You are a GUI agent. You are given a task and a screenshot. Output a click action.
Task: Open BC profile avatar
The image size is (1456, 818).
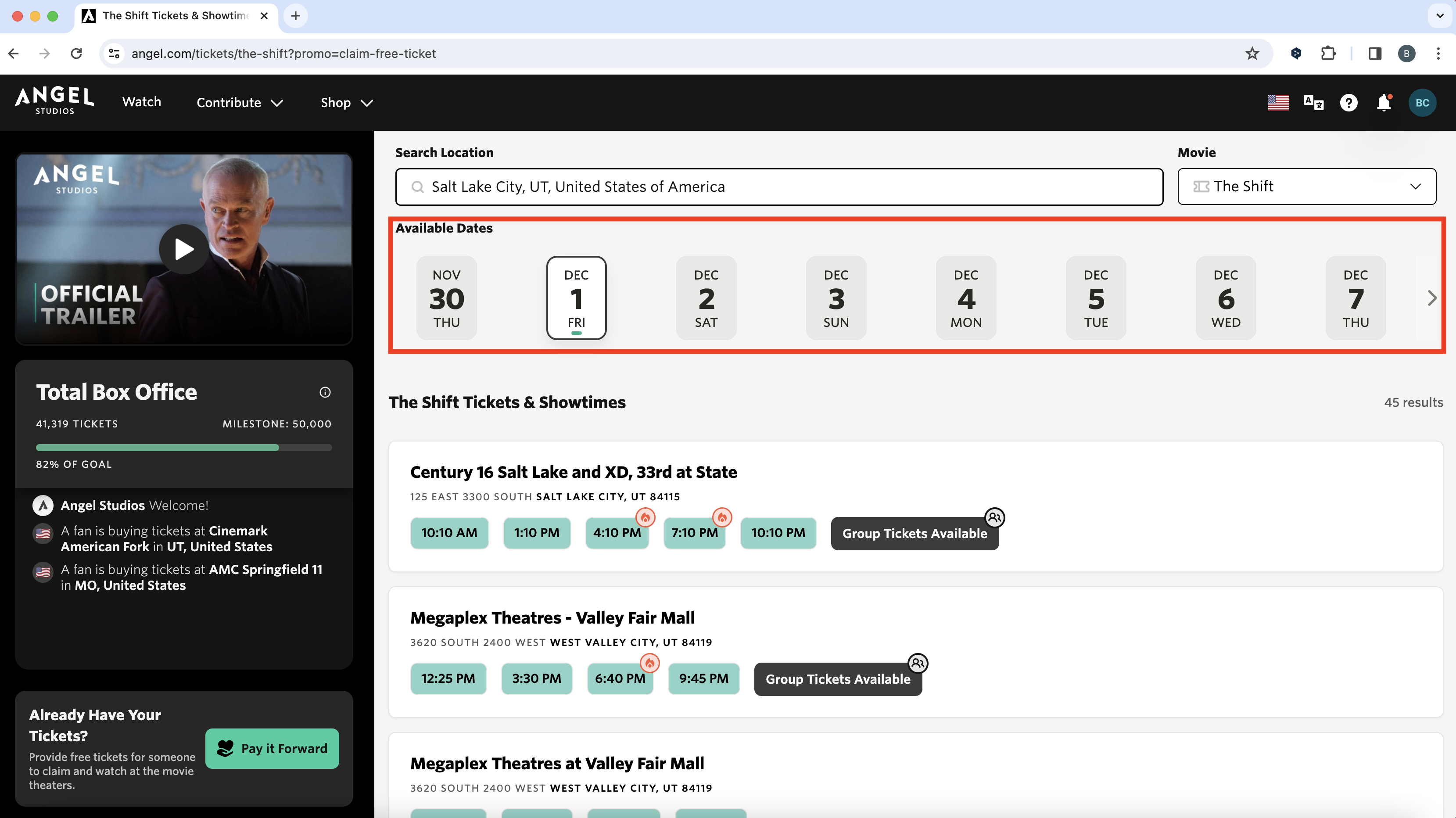tap(1422, 103)
